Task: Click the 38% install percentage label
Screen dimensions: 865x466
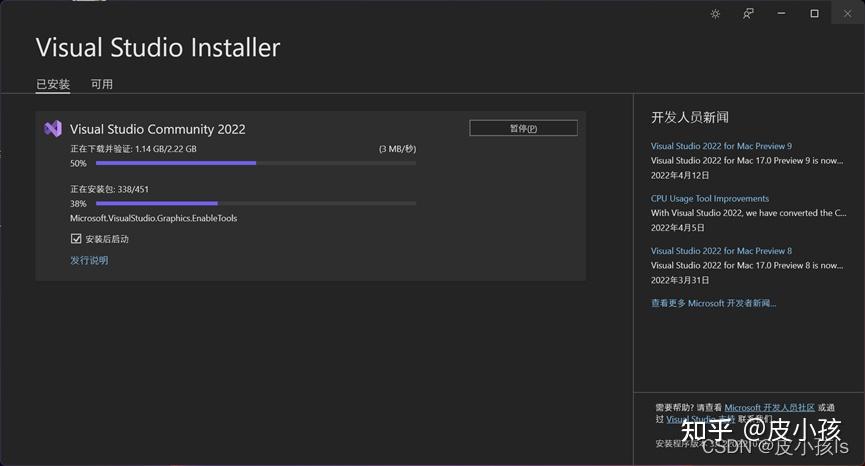Action: tap(78, 203)
